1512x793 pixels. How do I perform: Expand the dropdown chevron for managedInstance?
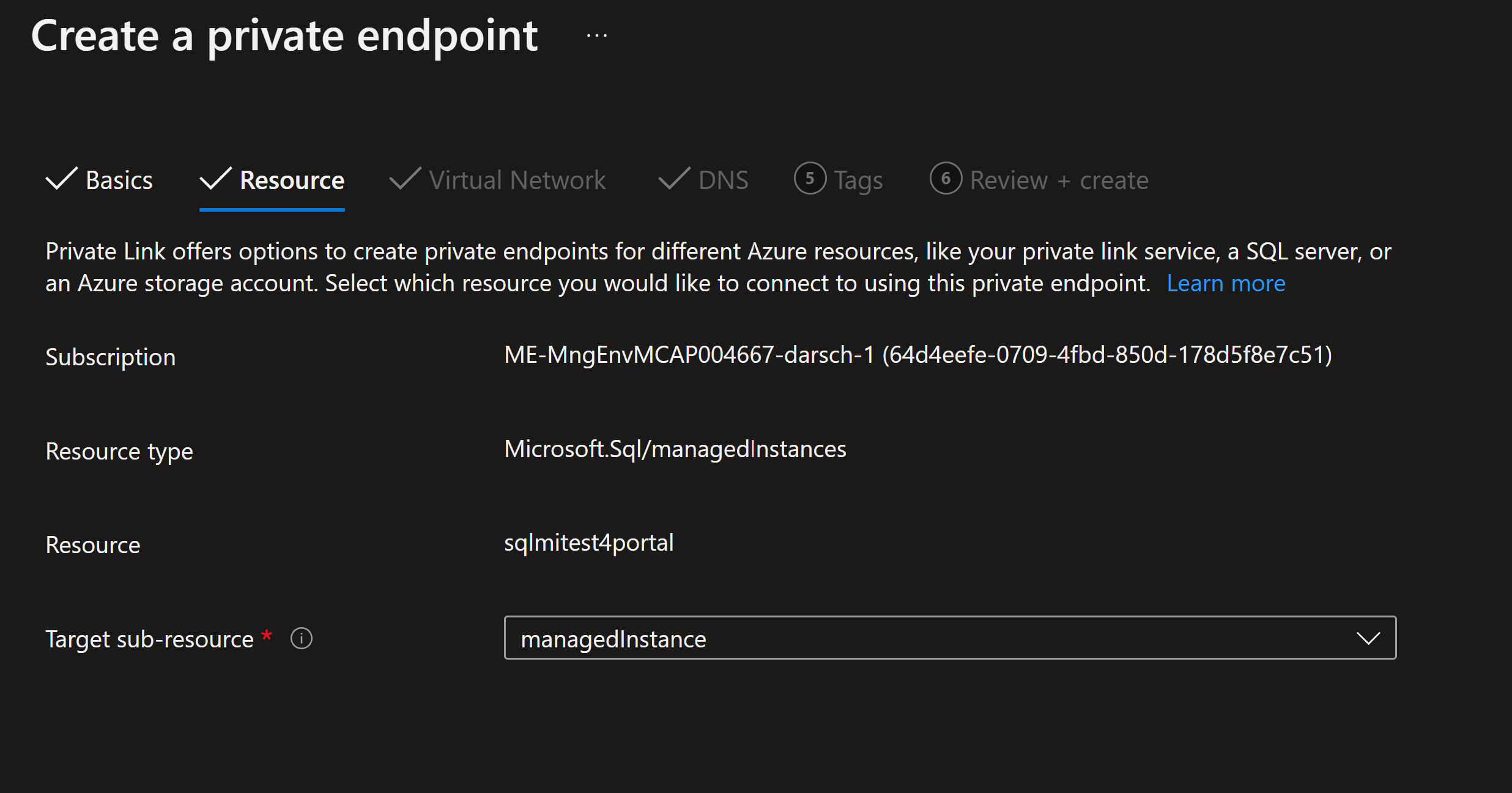click(x=1368, y=639)
